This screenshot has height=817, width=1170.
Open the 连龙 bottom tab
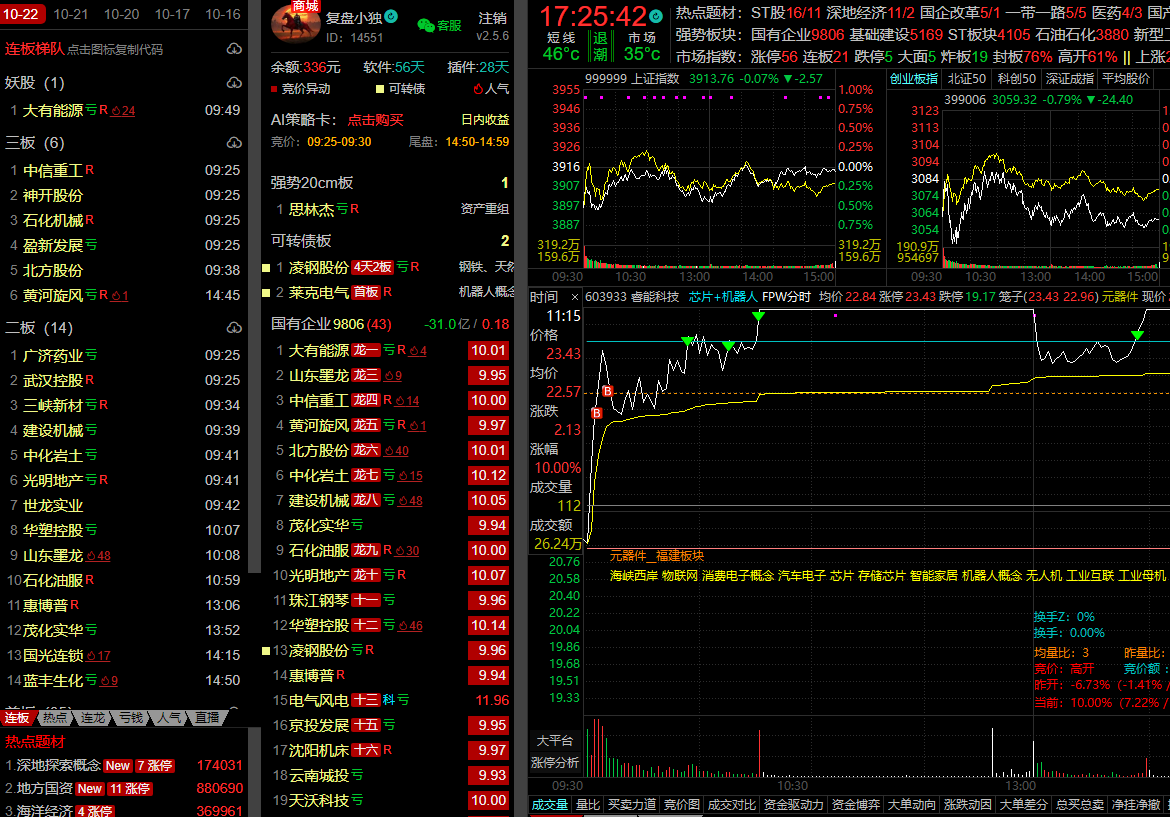coord(93,718)
